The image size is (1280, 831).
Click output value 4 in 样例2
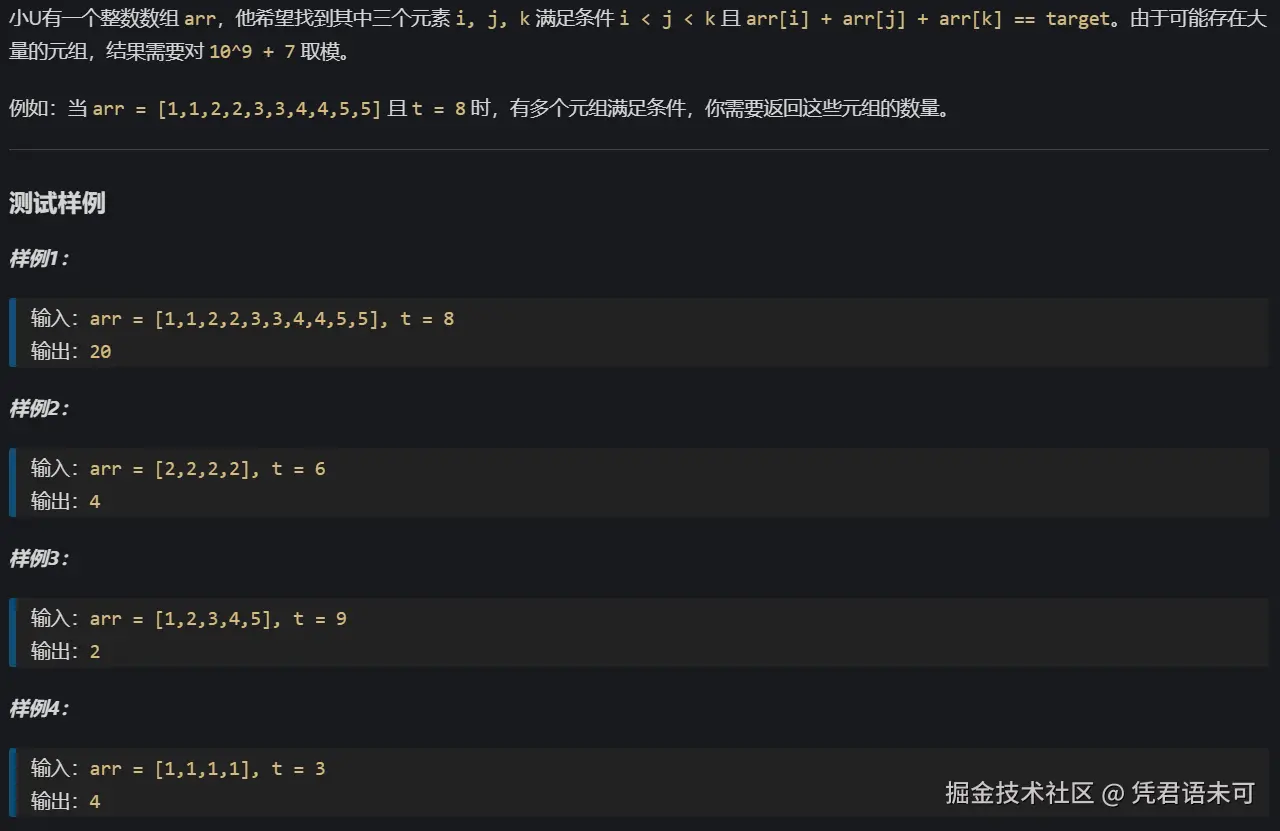(x=94, y=501)
